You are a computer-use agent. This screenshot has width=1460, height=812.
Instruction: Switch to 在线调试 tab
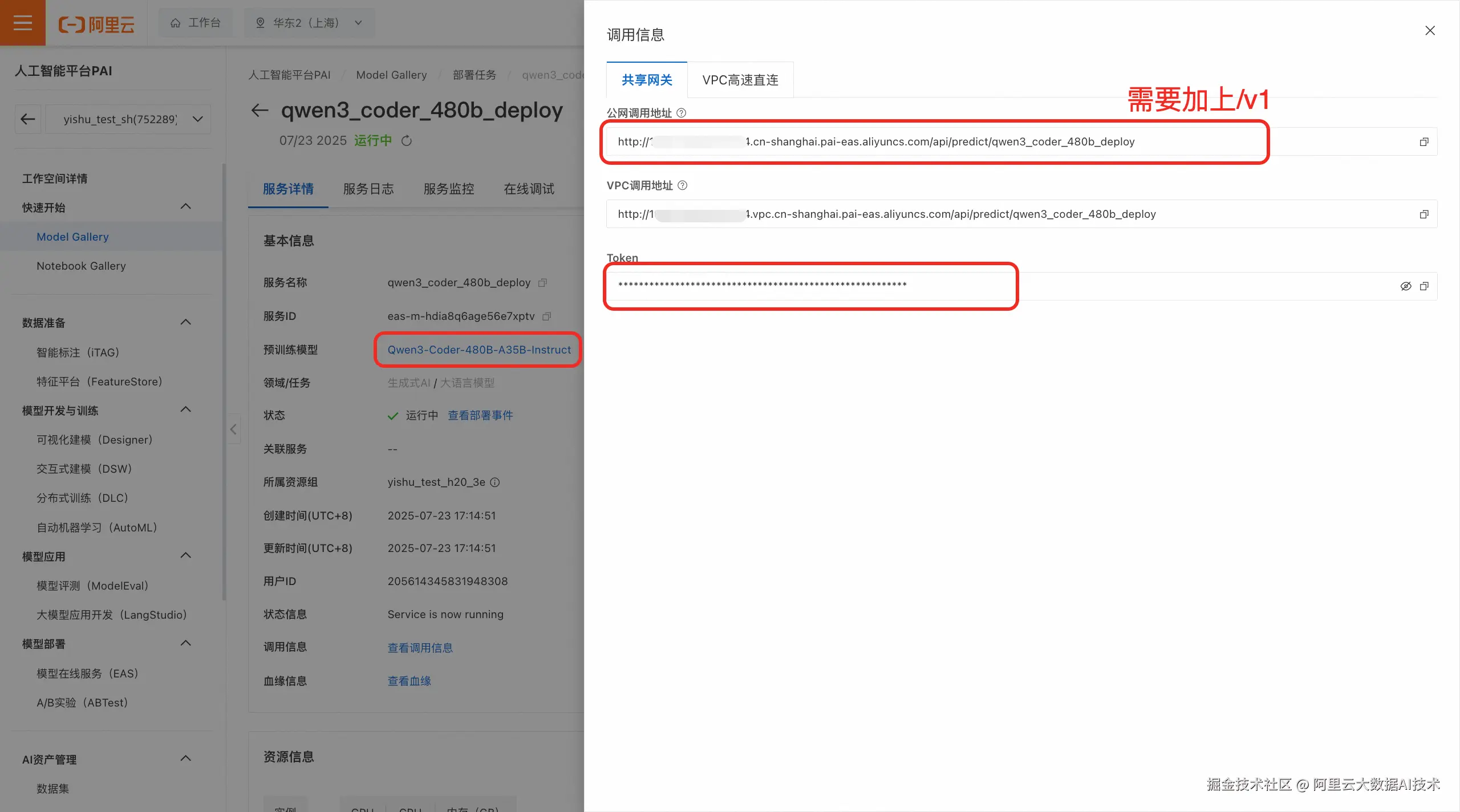[529, 189]
